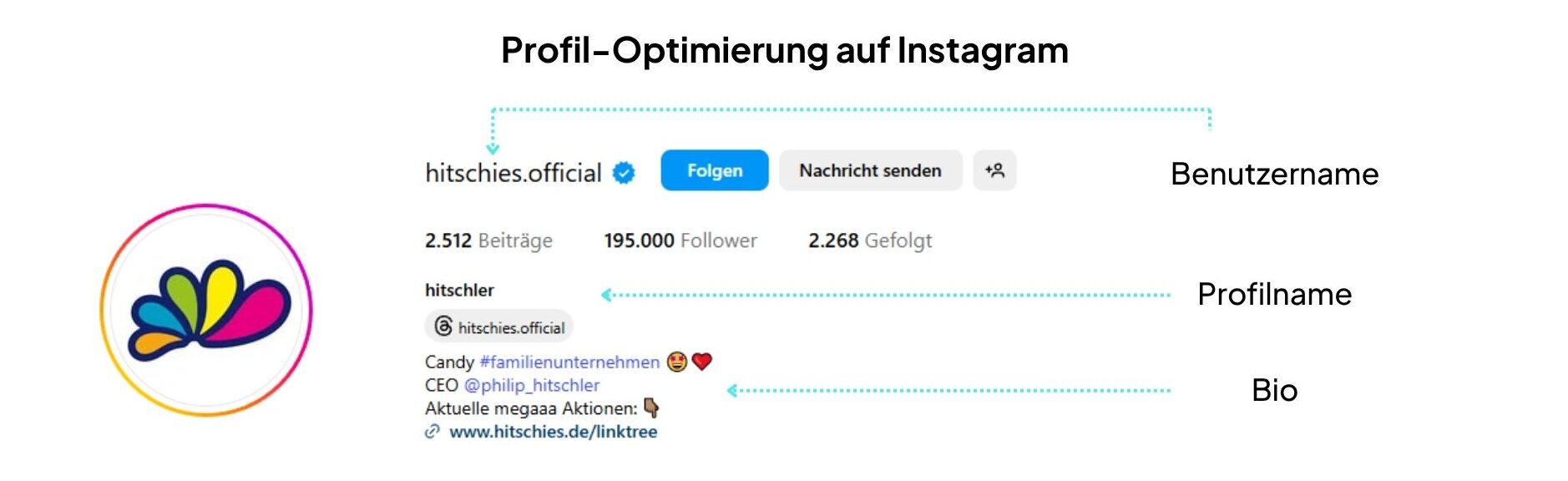Click the link chain icon
The width and height of the screenshot is (1568, 481).
pos(432,432)
